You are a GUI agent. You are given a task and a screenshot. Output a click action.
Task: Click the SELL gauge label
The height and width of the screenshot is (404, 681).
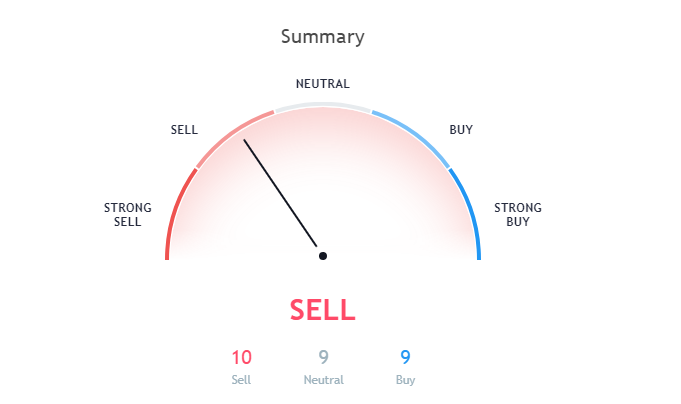click(x=184, y=130)
